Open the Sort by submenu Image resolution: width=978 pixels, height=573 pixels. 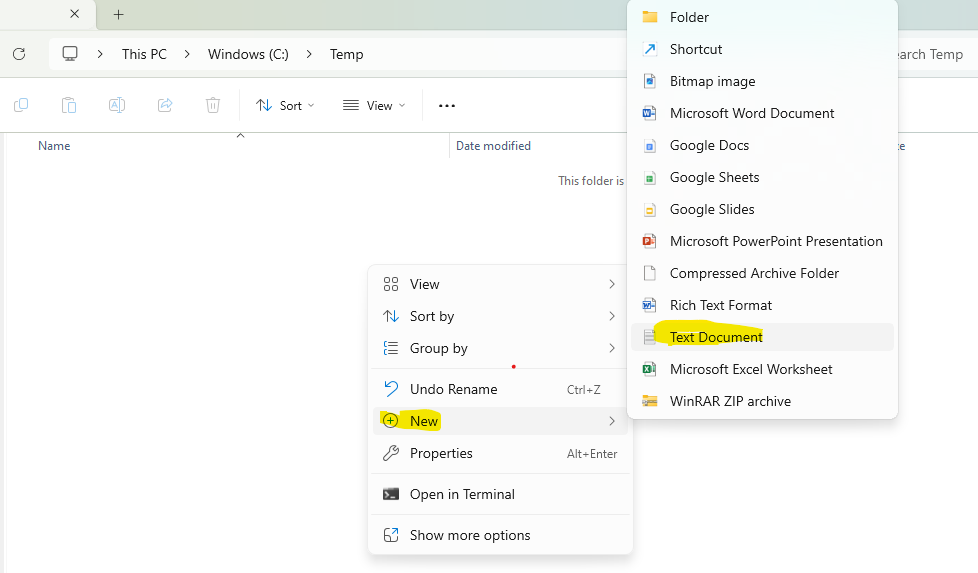[500, 316]
